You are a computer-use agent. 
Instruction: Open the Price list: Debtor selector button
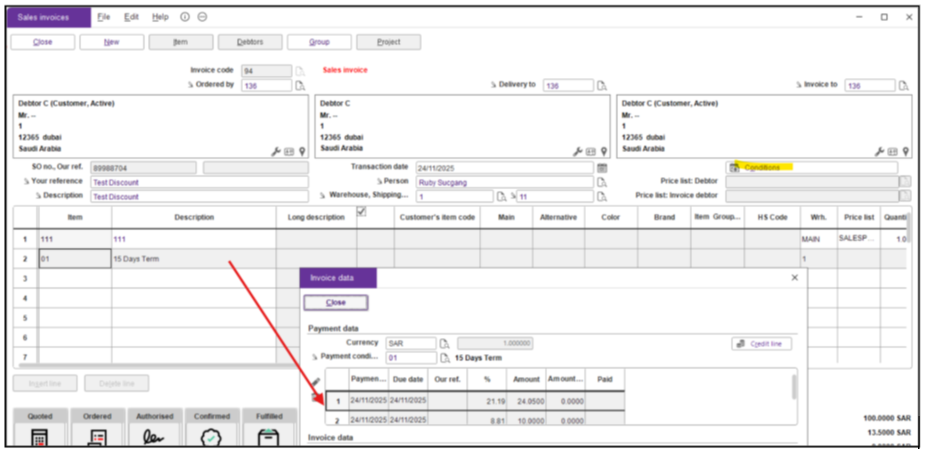(905, 182)
